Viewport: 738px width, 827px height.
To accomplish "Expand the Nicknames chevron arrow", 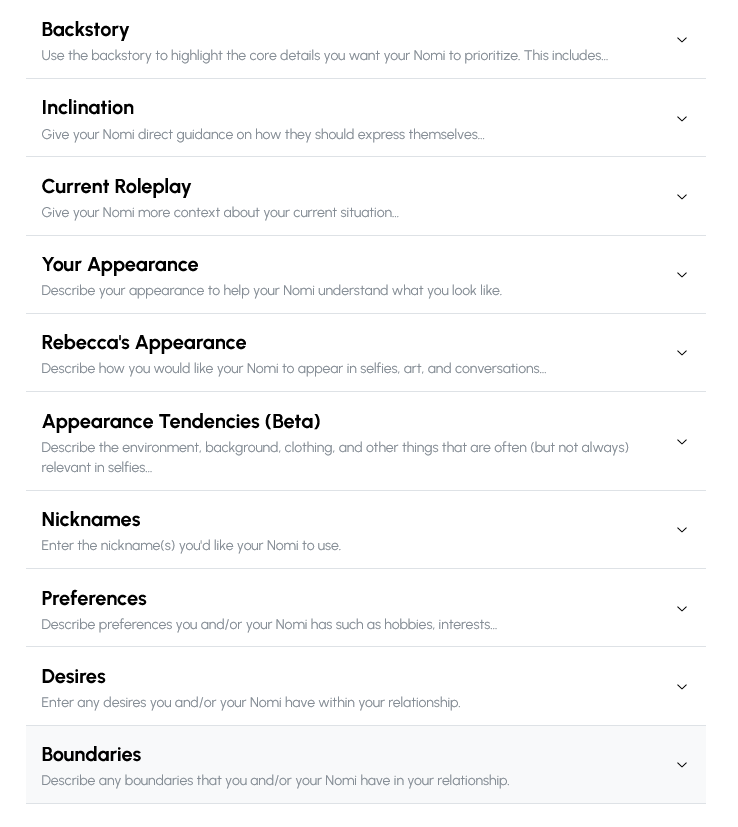I will [682, 530].
